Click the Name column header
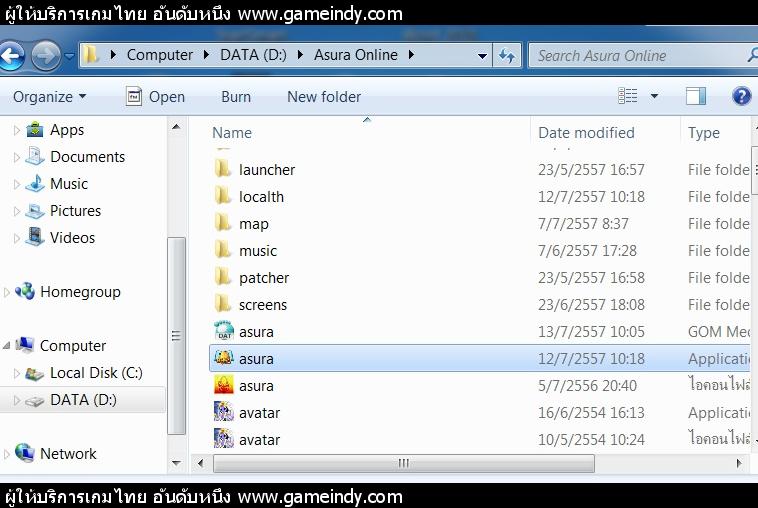The width and height of the screenshot is (758, 508). point(232,133)
